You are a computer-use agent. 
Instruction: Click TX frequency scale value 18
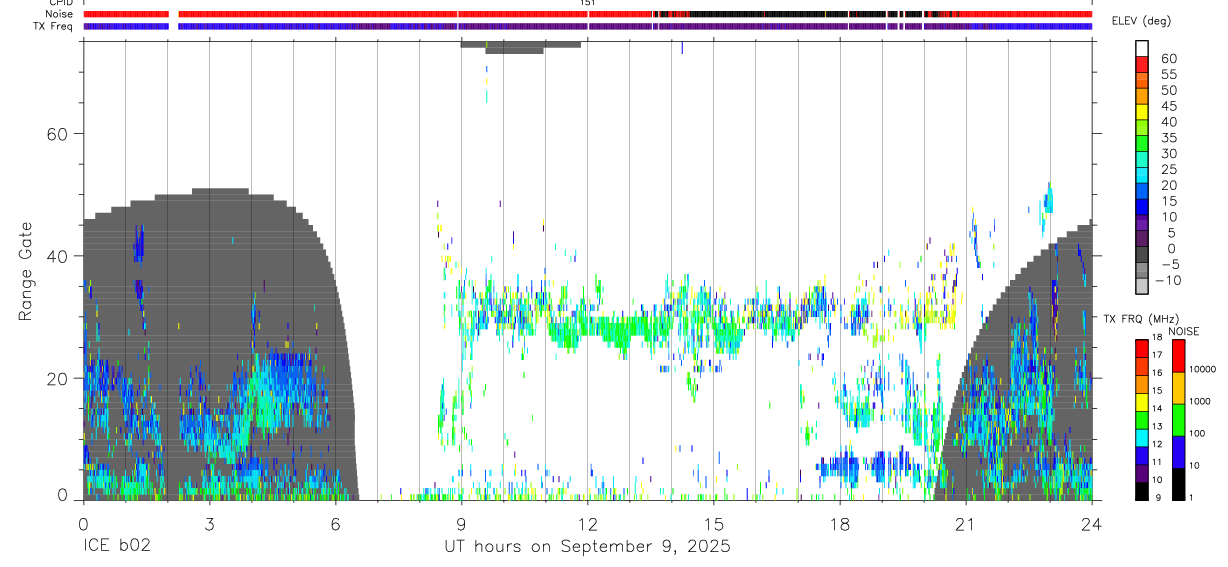1156,338
